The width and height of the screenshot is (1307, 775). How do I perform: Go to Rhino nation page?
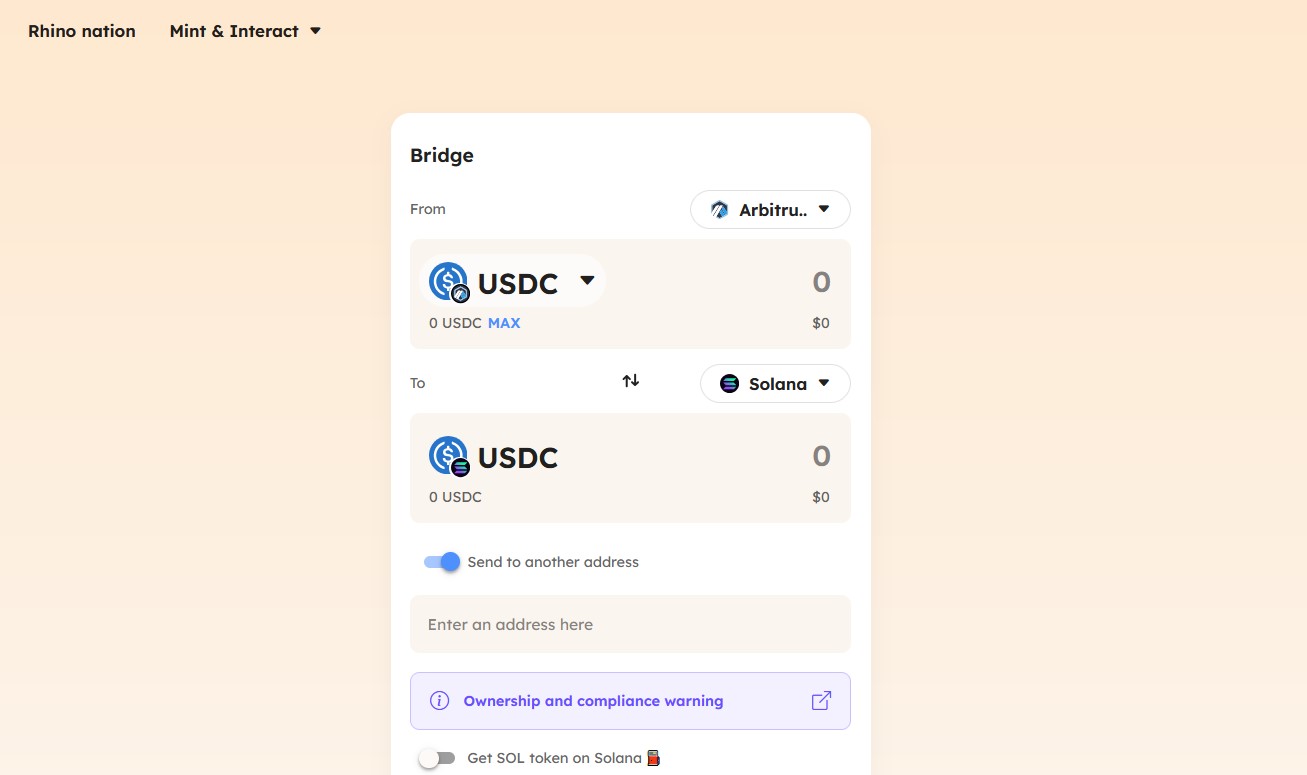82,31
